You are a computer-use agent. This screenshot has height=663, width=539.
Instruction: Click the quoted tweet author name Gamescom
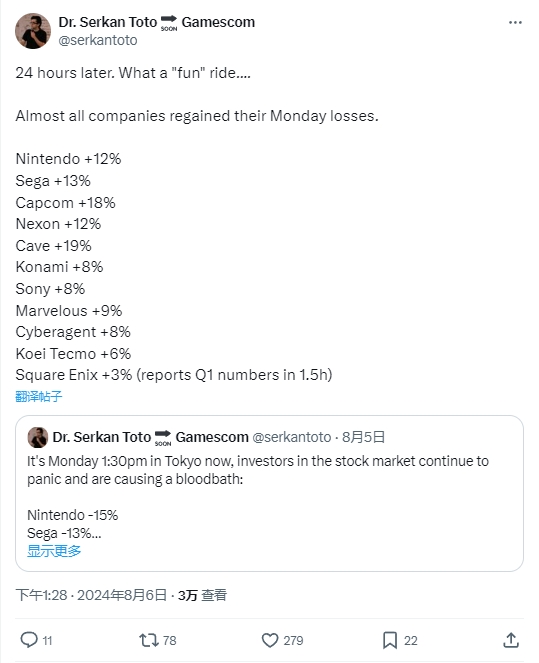pos(212,437)
